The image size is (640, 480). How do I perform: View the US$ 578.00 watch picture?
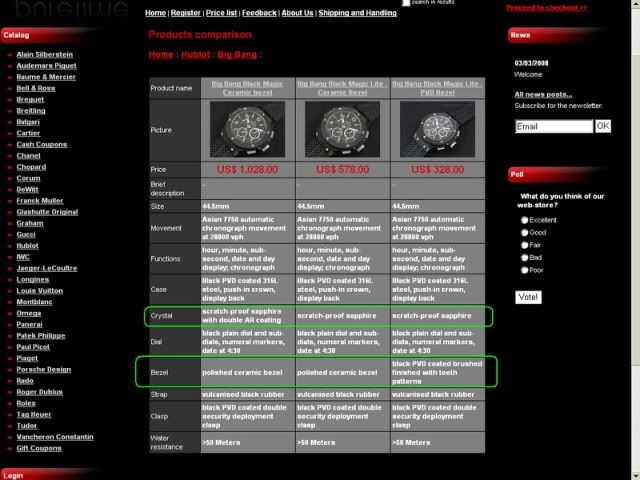(342, 129)
